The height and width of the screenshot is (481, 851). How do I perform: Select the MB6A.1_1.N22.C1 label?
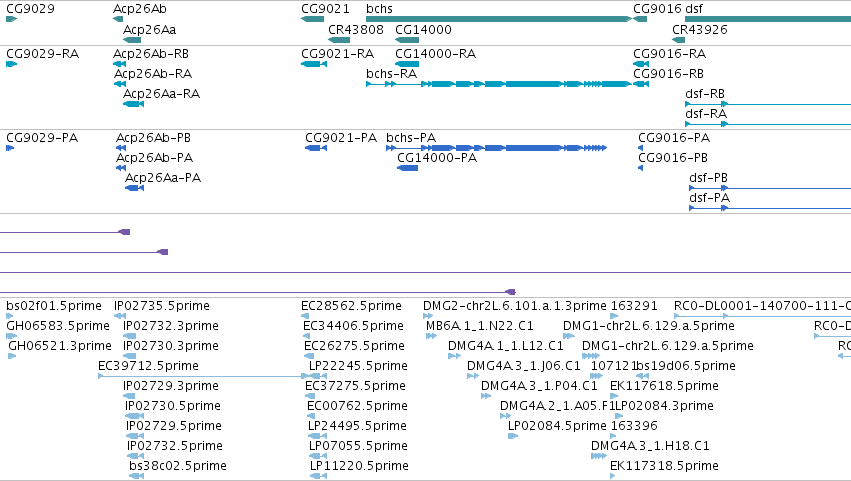pos(480,326)
